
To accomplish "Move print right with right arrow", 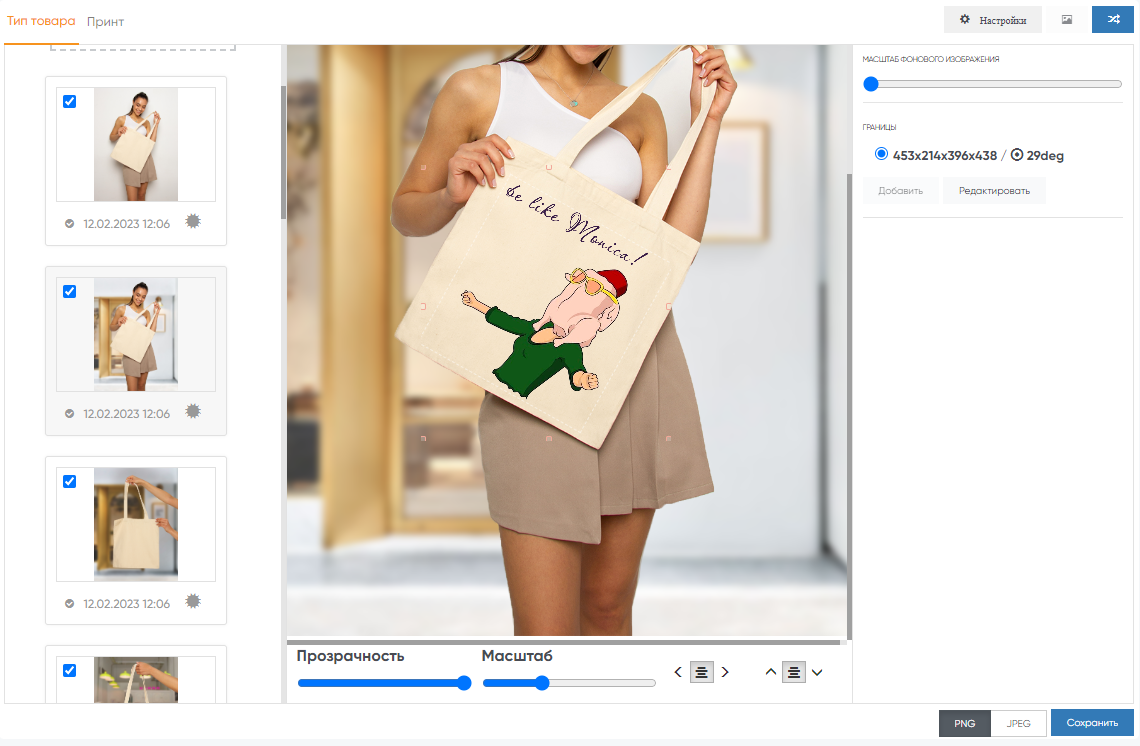I will tap(725, 673).
